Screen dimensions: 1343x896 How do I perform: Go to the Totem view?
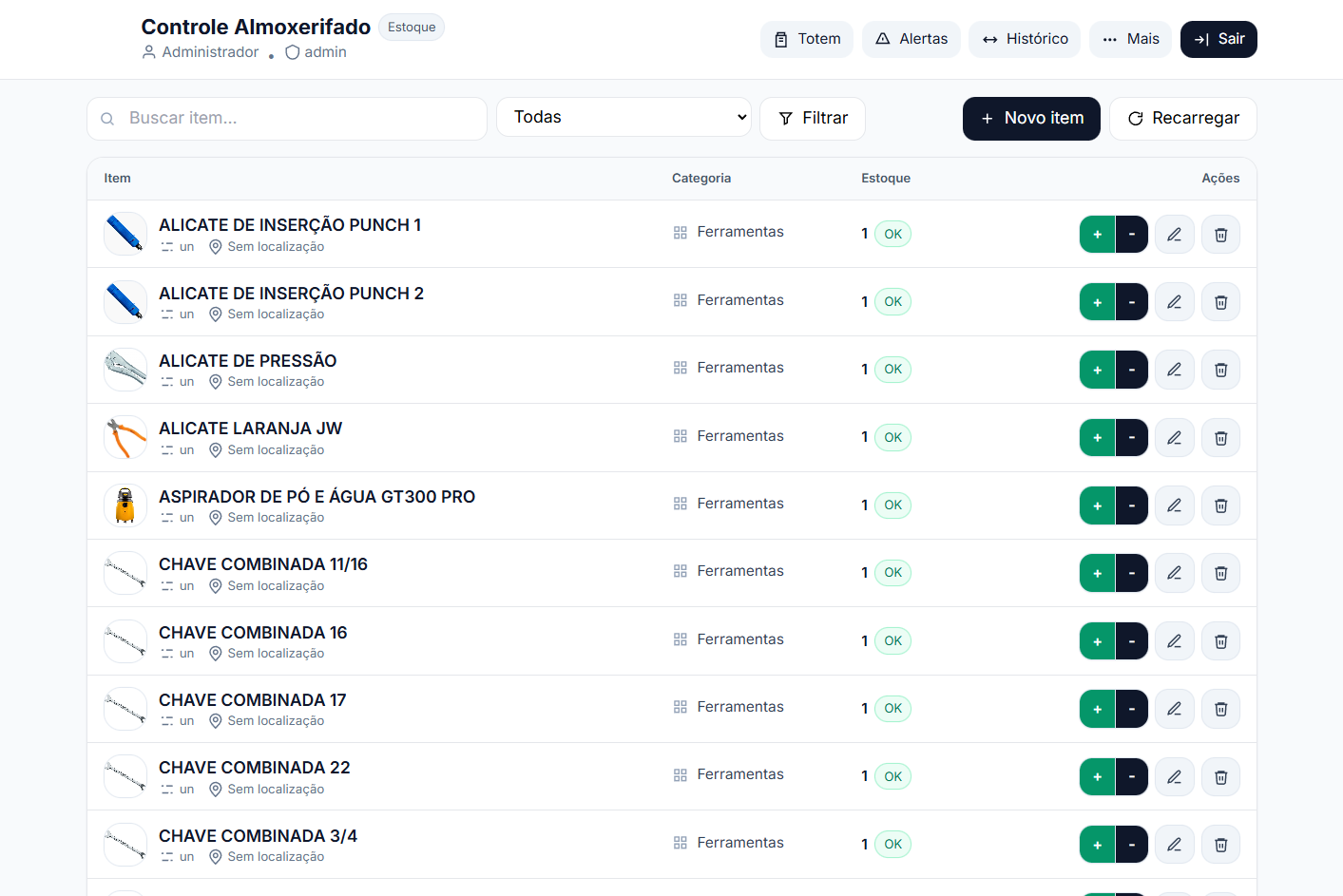[x=806, y=39]
